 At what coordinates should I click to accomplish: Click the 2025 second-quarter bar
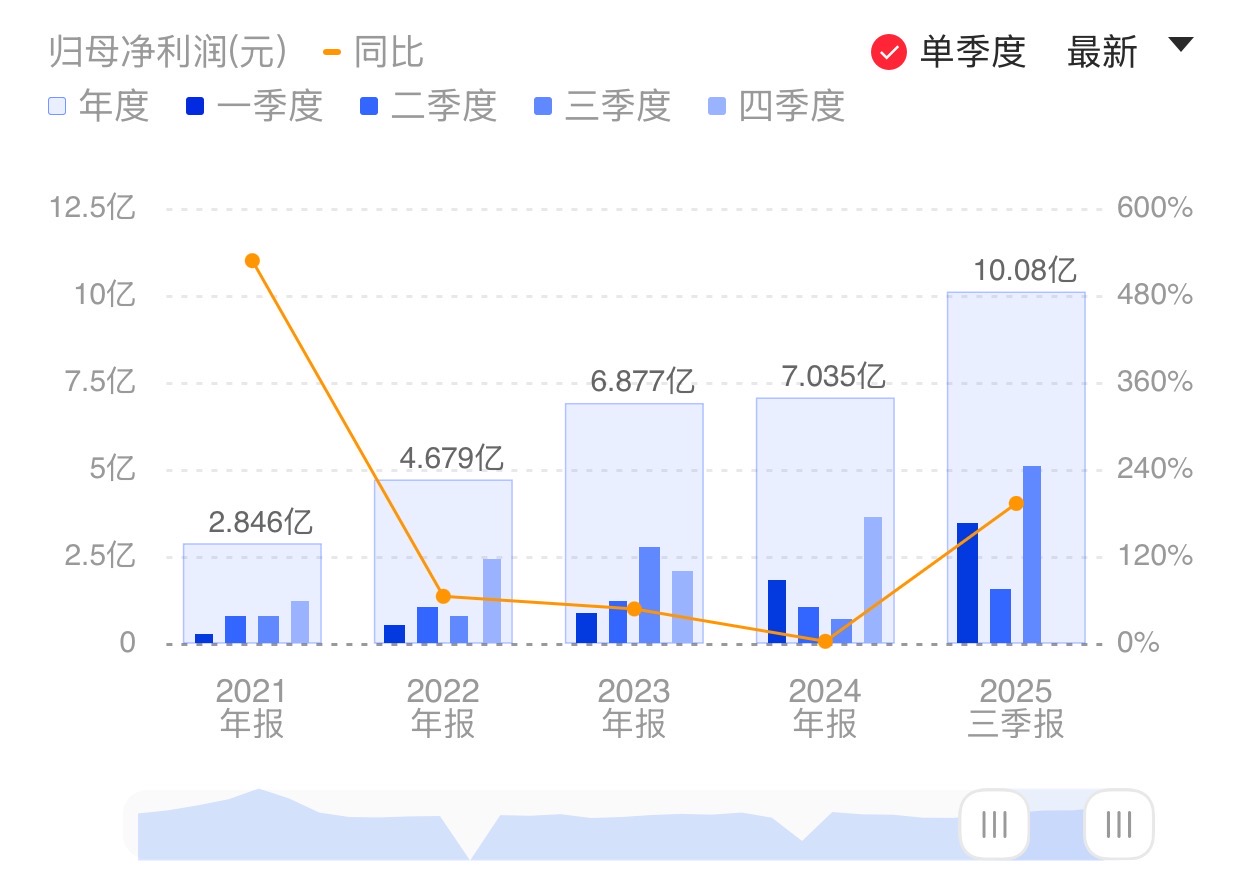click(1000, 616)
